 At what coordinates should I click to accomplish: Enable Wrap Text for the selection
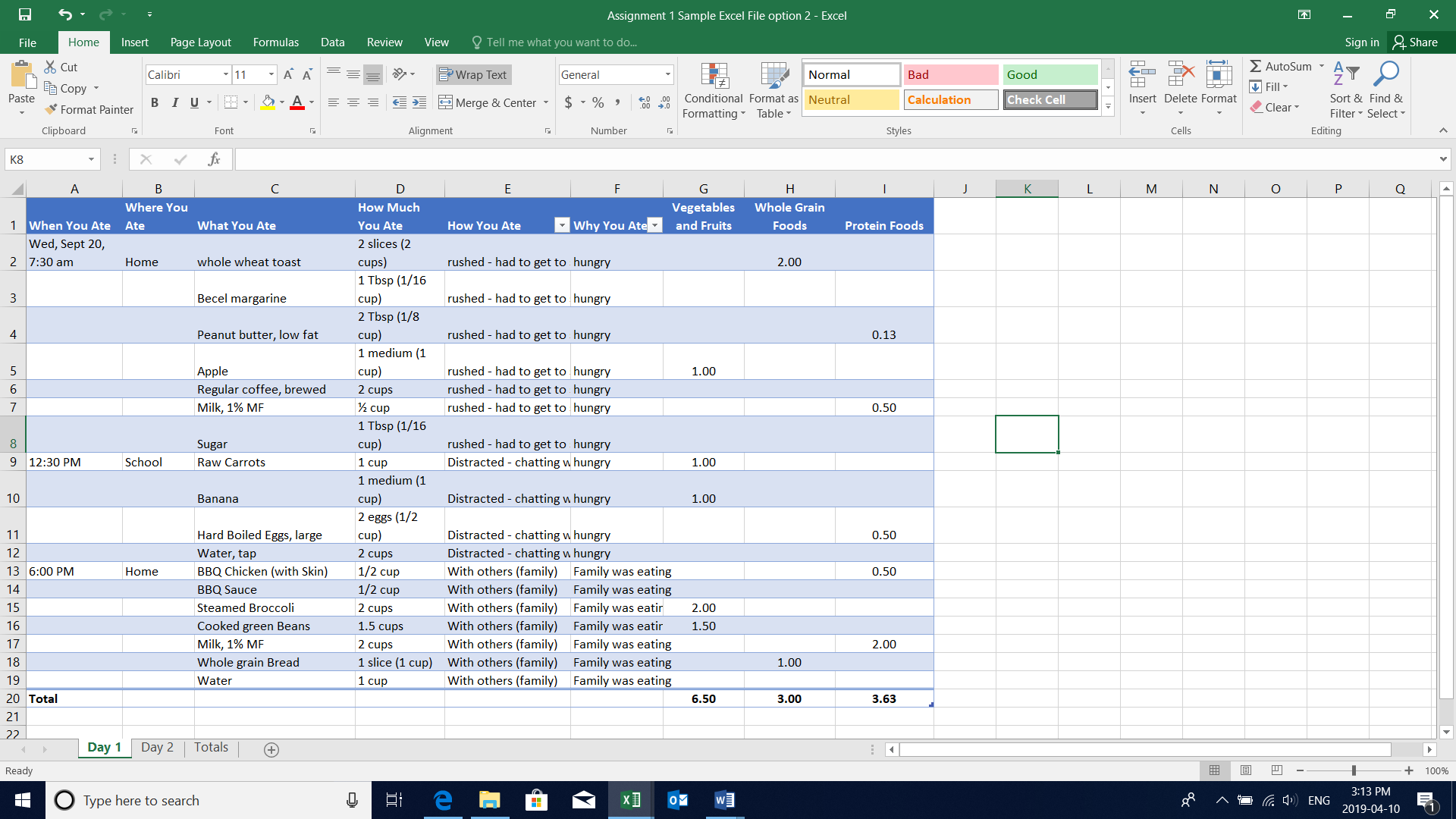tap(473, 74)
